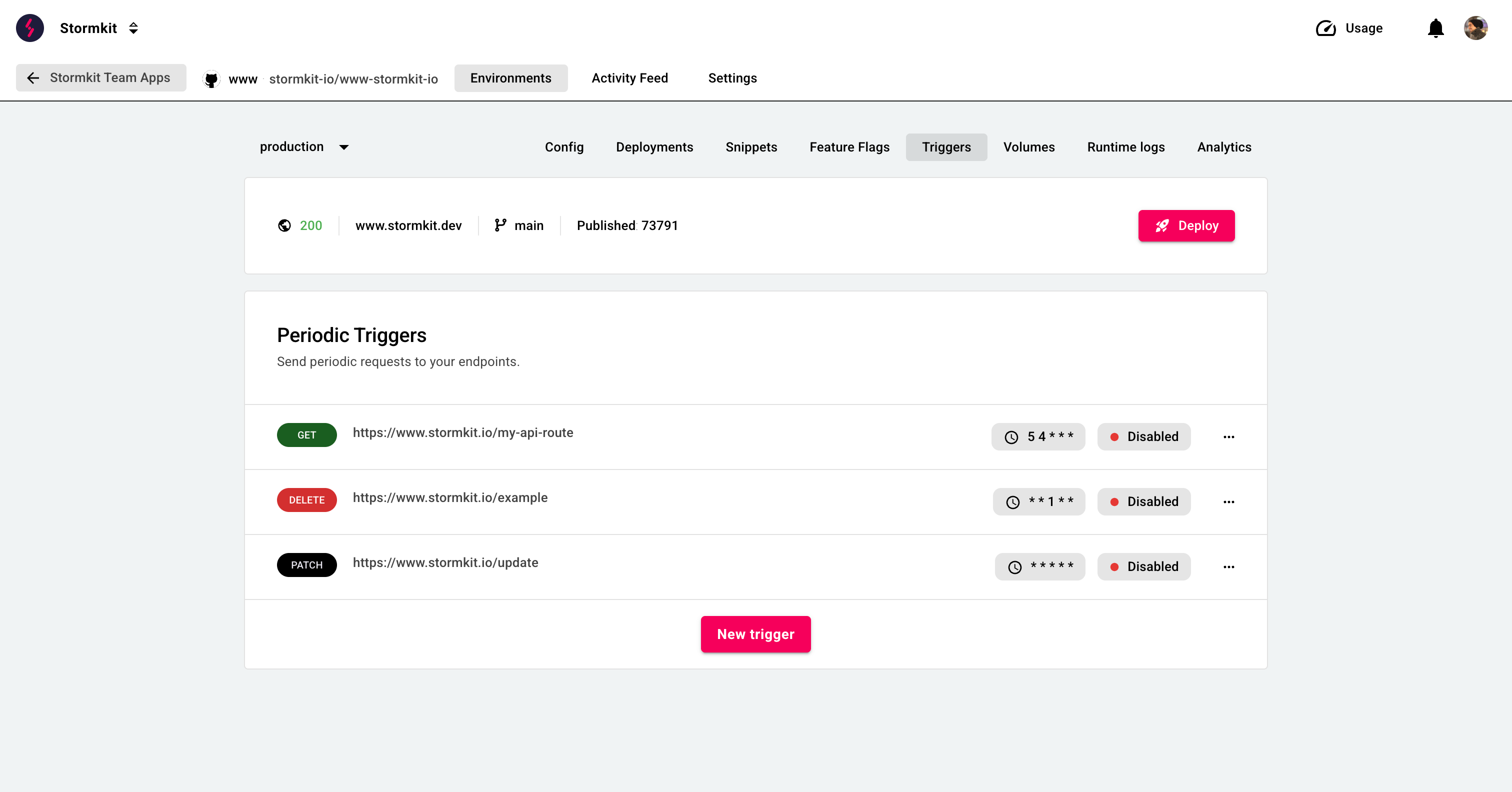Click the 200 status code
The image size is (1512, 792).
coord(310,225)
